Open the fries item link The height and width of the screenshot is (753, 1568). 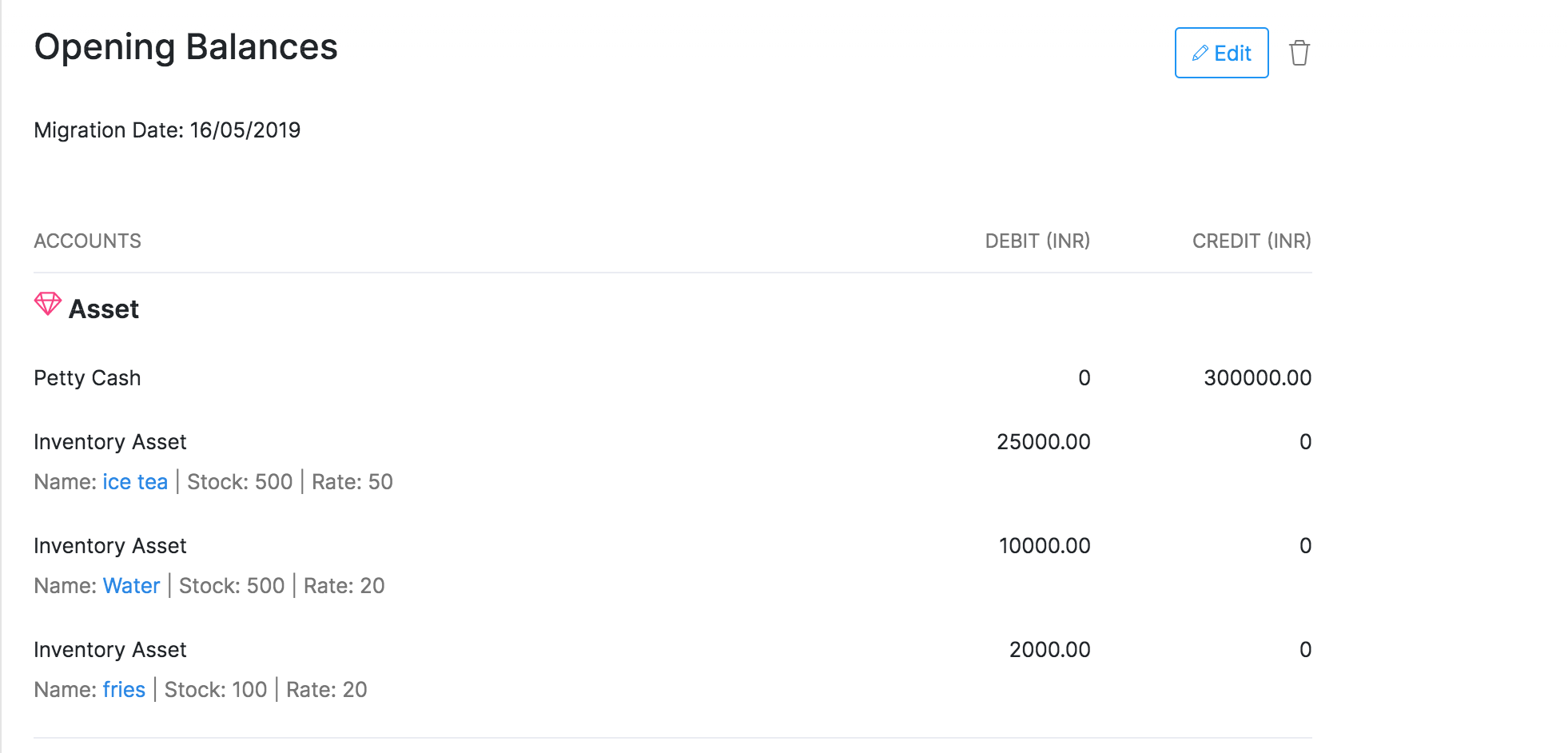[124, 690]
